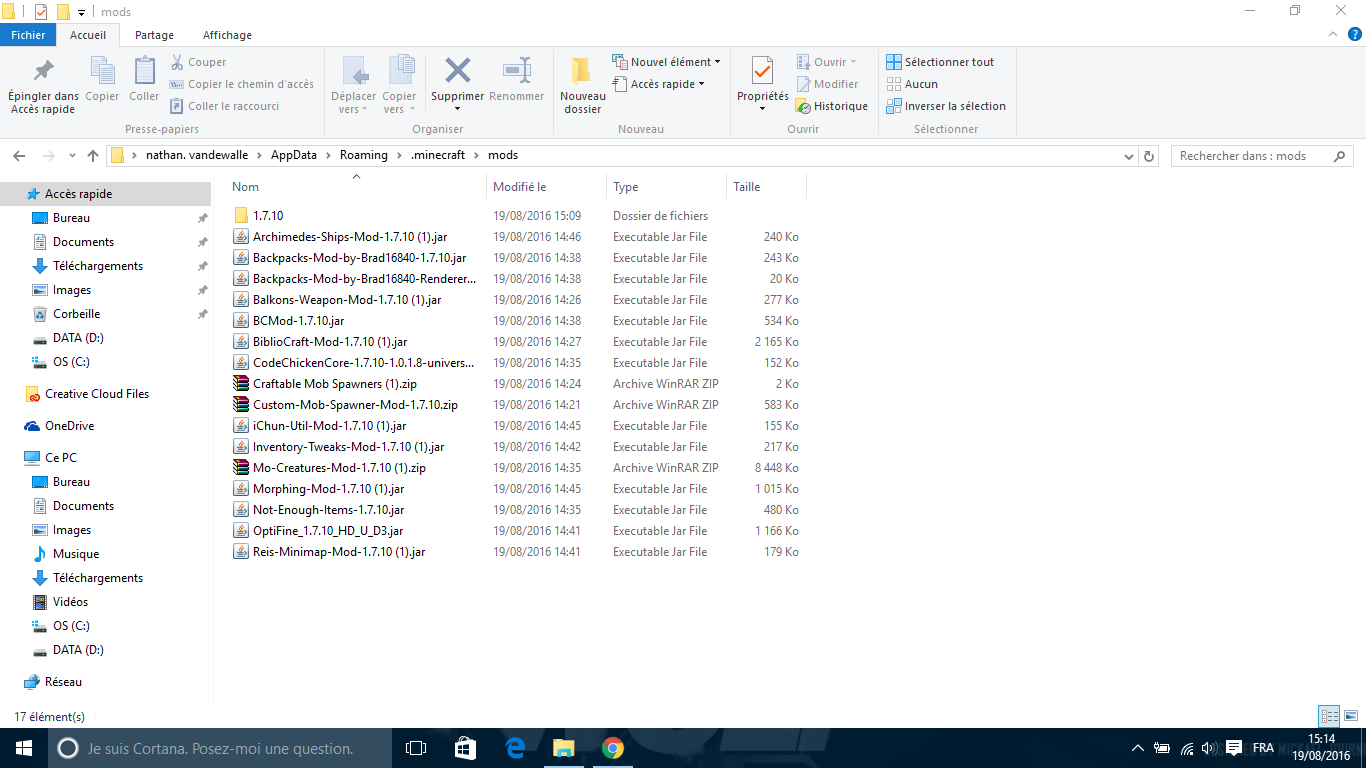The height and width of the screenshot is (768, 1366).
Task: Open the Fichier menu
Action: 28,35
